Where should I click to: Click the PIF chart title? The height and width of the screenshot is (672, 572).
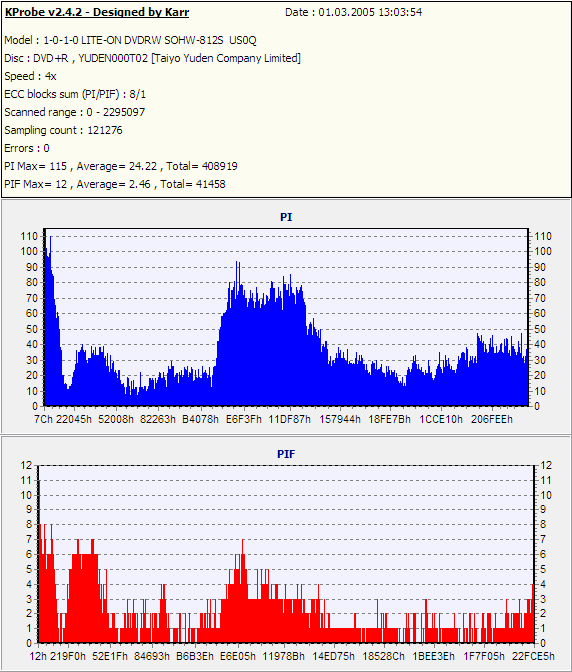pyautogui.click(x=286, y=454)
